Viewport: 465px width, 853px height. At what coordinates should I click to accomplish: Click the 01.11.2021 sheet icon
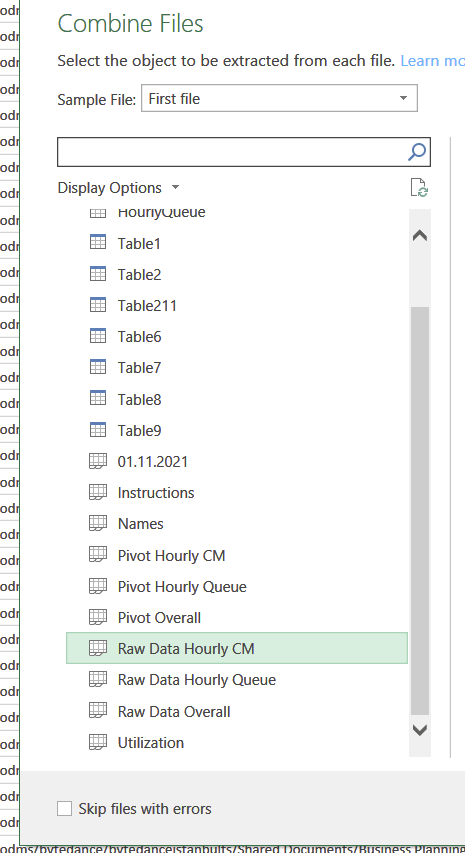[97, 461]
